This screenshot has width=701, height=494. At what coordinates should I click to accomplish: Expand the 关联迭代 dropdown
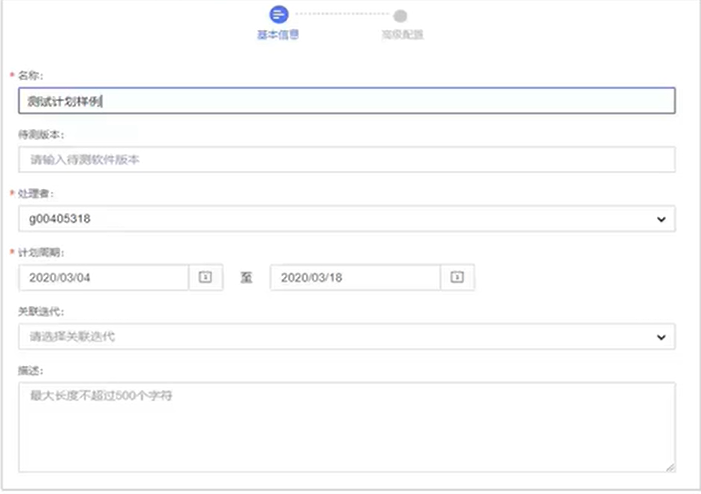tap(347, 337)
